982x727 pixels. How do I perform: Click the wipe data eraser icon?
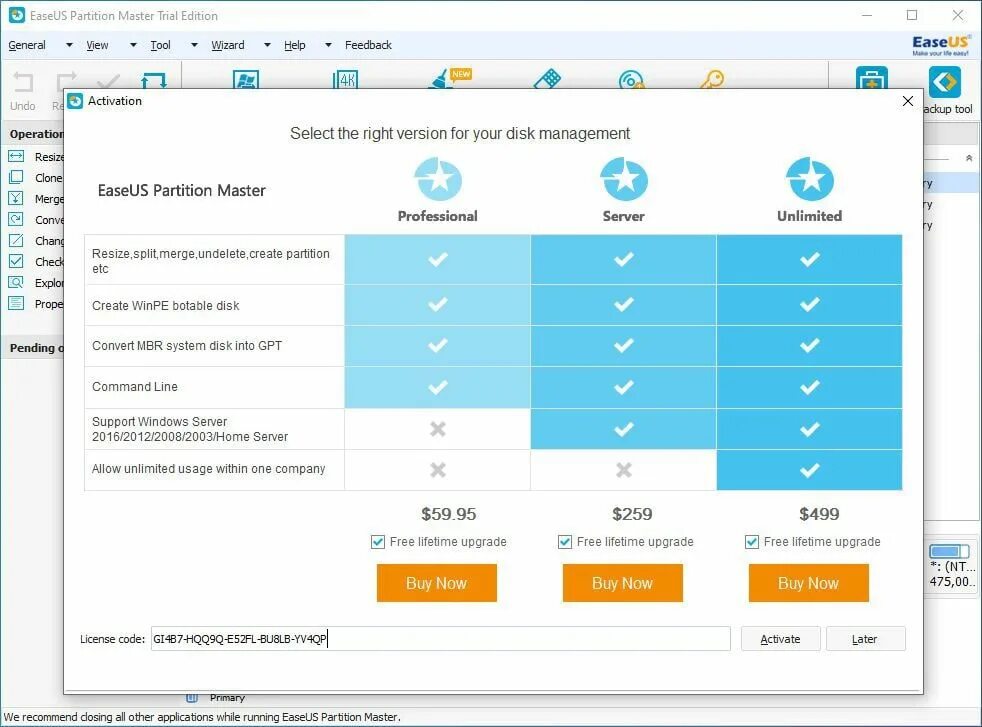click(547, 79)
